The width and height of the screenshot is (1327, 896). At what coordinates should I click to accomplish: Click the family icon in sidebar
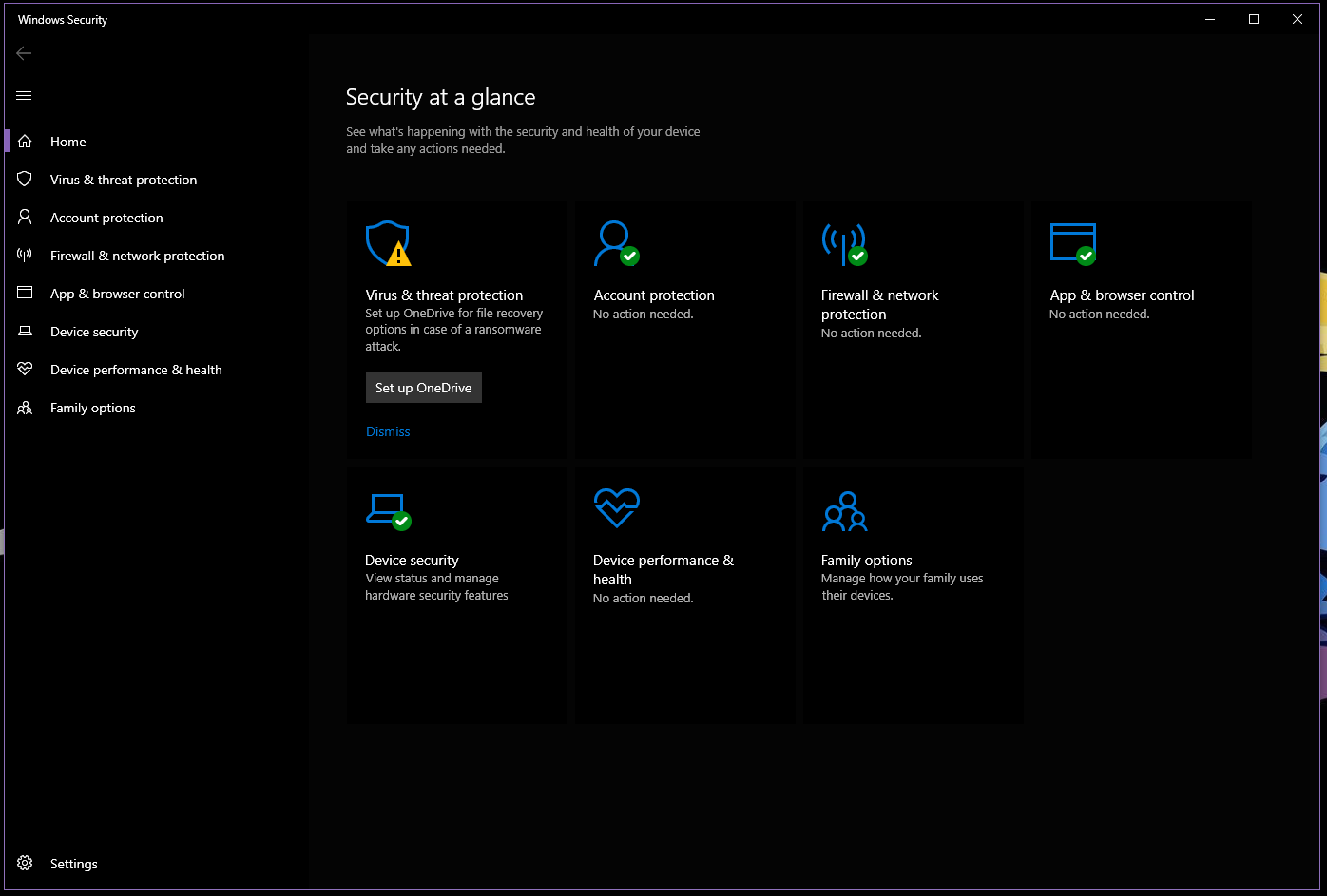coord(25,408)
